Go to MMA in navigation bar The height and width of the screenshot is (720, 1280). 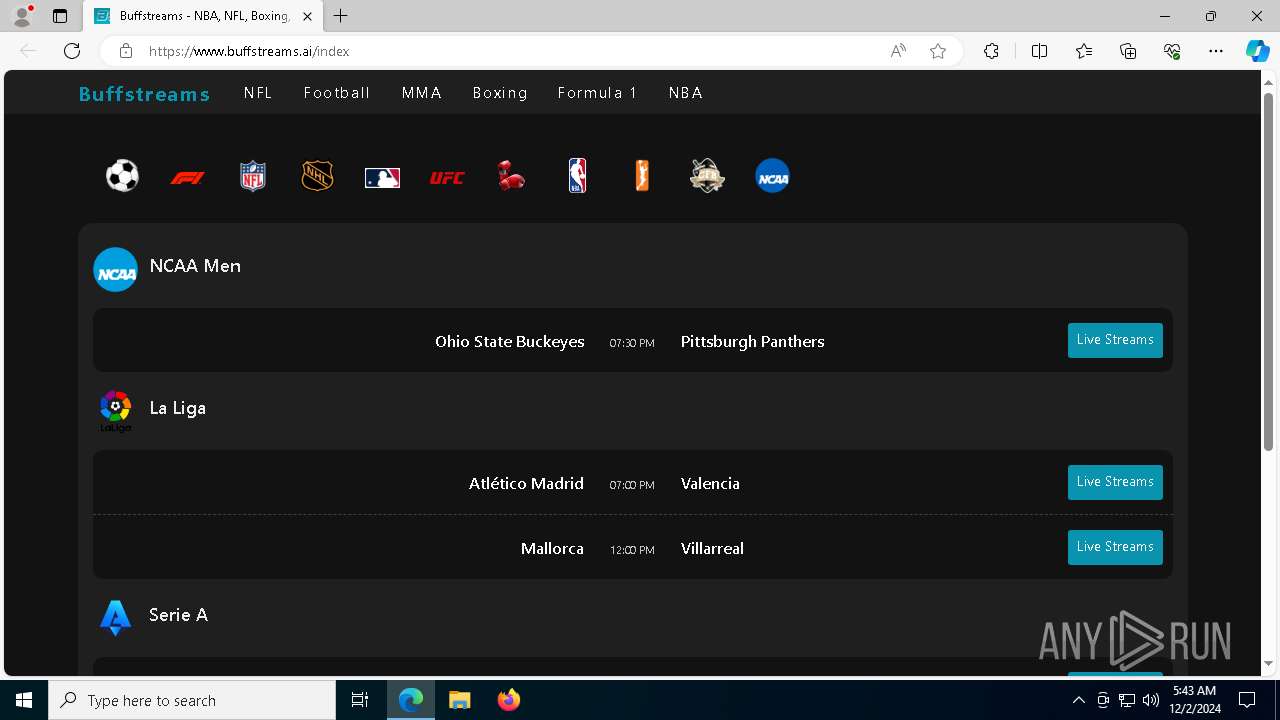click(422, 93)
